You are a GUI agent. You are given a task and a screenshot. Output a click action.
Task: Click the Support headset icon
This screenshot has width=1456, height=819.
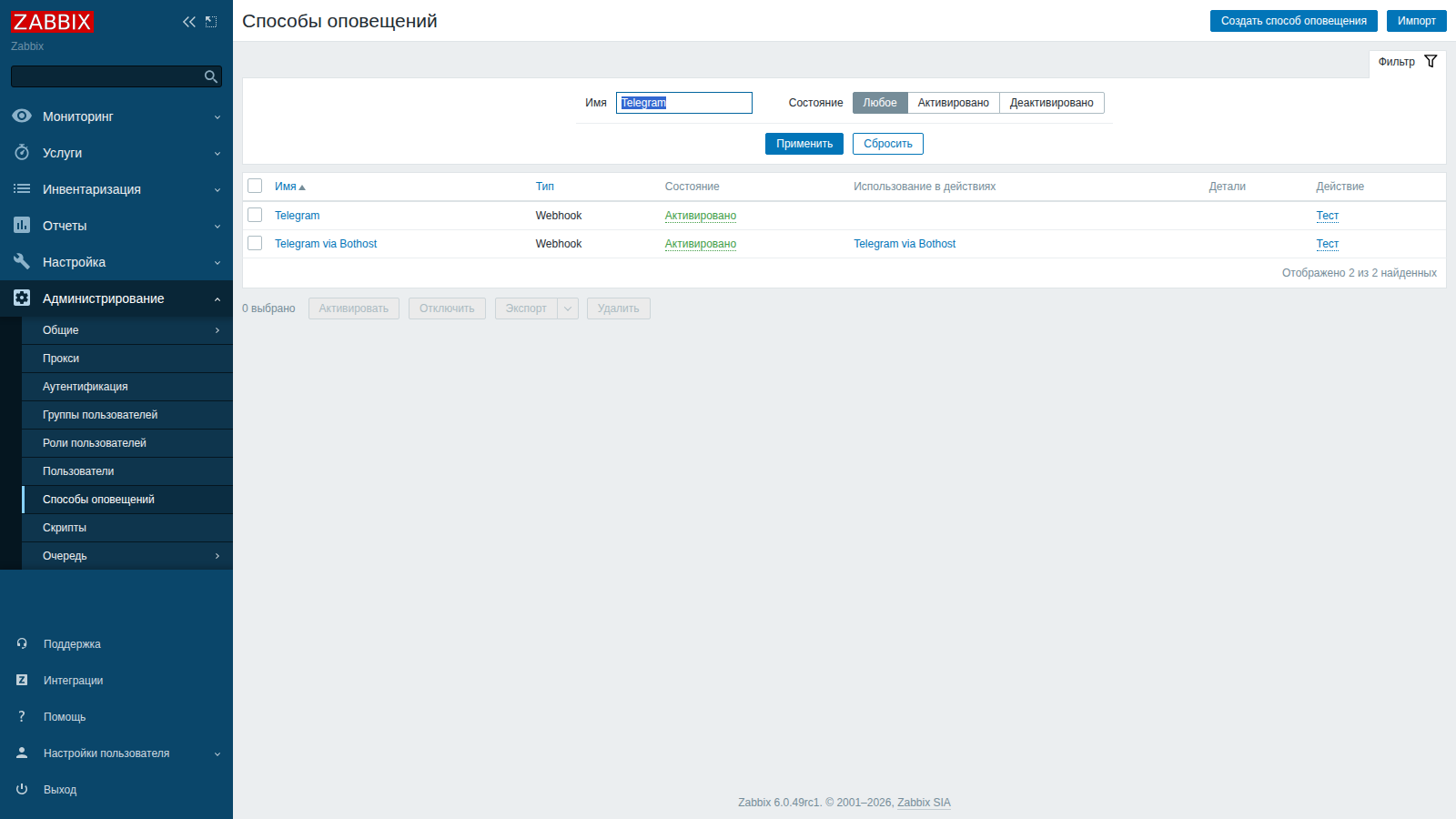click(x=22, y=643)
